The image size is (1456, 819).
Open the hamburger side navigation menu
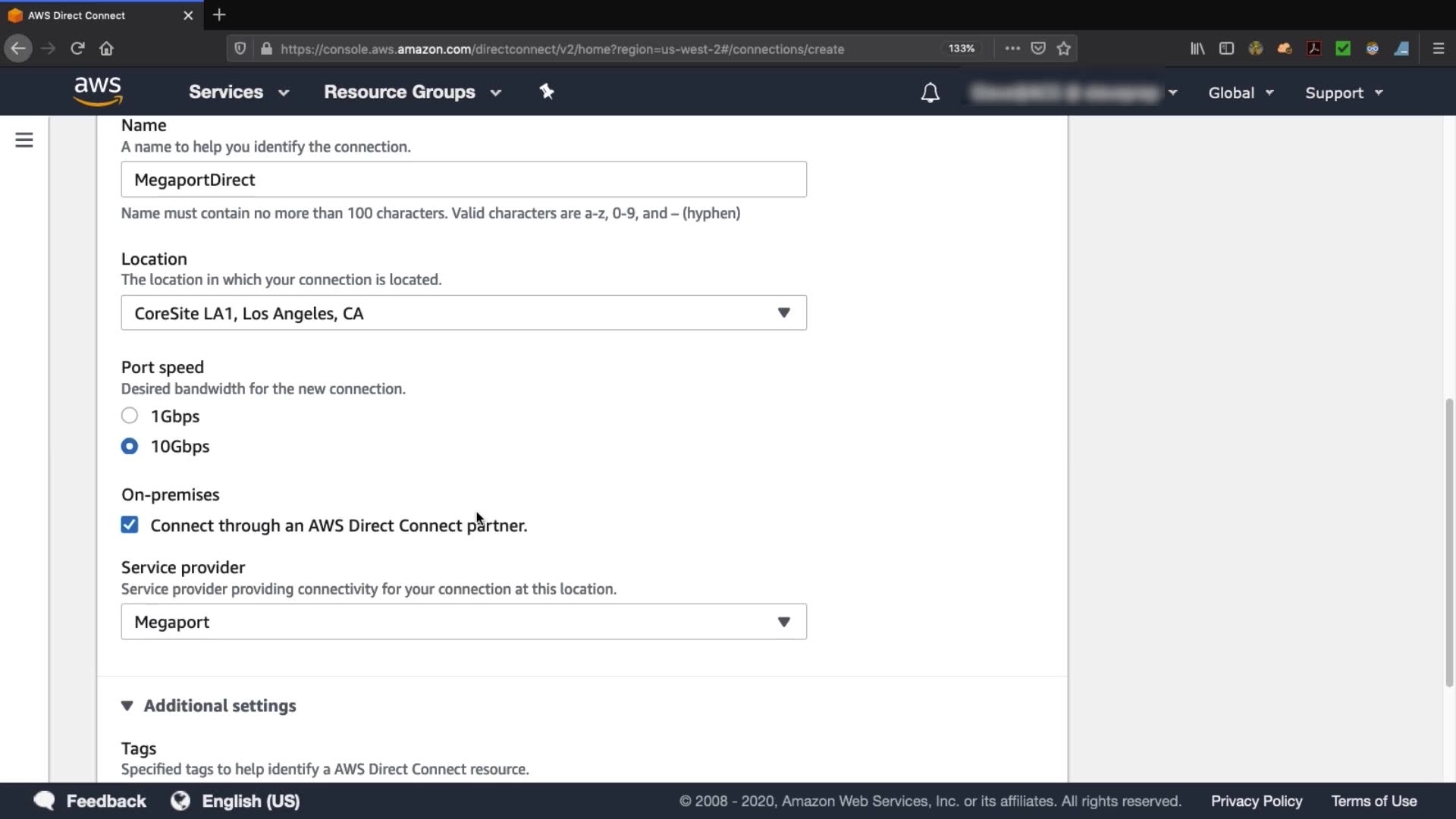click(24, 140)
